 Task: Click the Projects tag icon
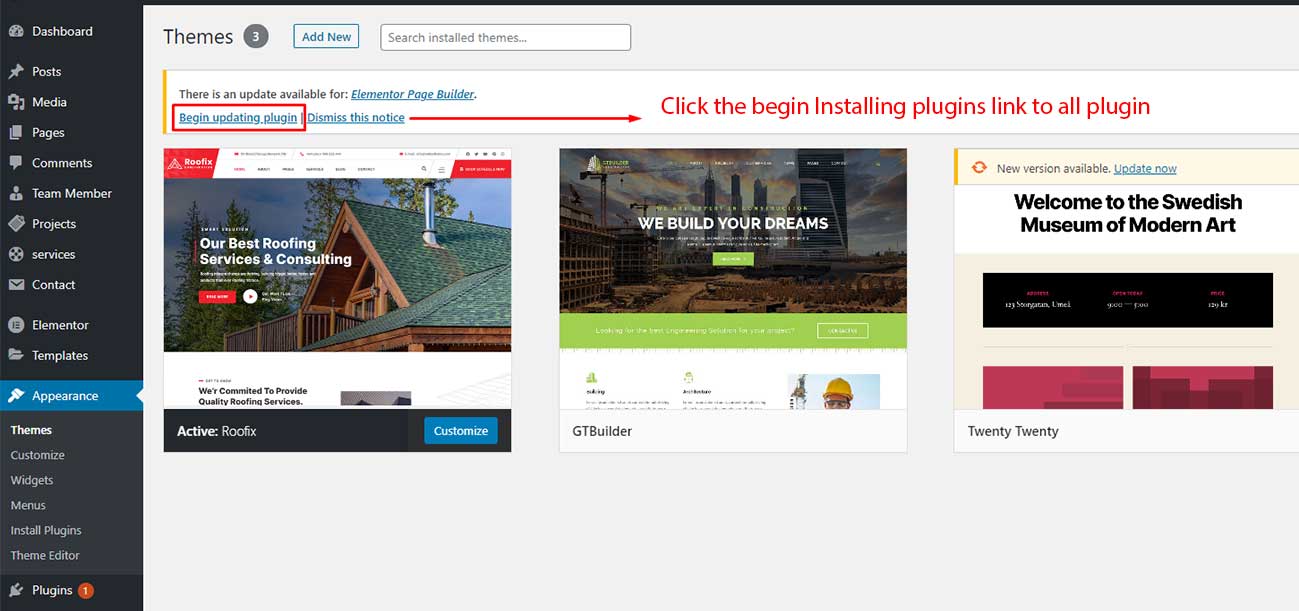(x=16, y=224)
